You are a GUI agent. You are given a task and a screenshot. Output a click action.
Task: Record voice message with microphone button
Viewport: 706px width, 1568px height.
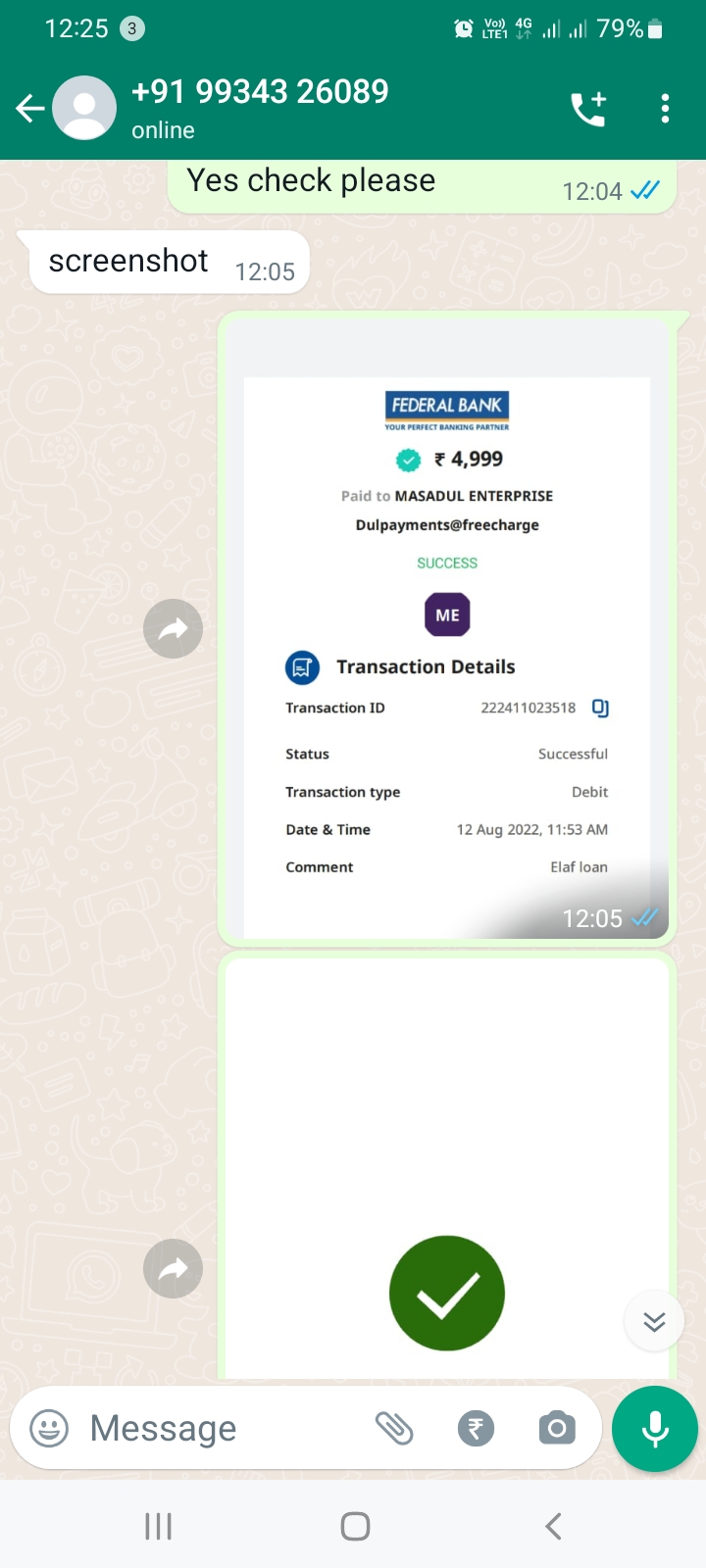click(655, 1428)
